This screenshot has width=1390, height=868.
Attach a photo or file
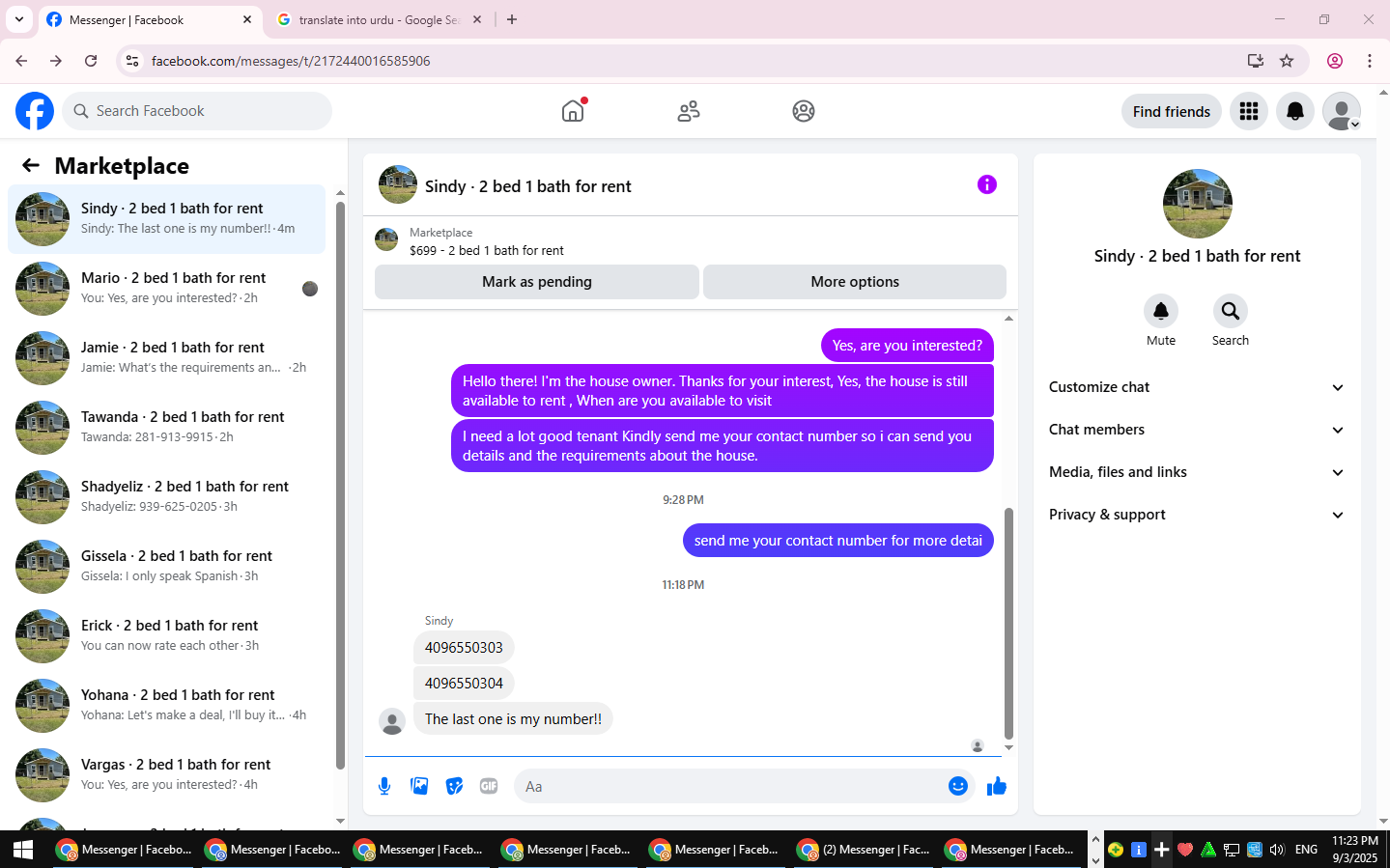point(419,786)
